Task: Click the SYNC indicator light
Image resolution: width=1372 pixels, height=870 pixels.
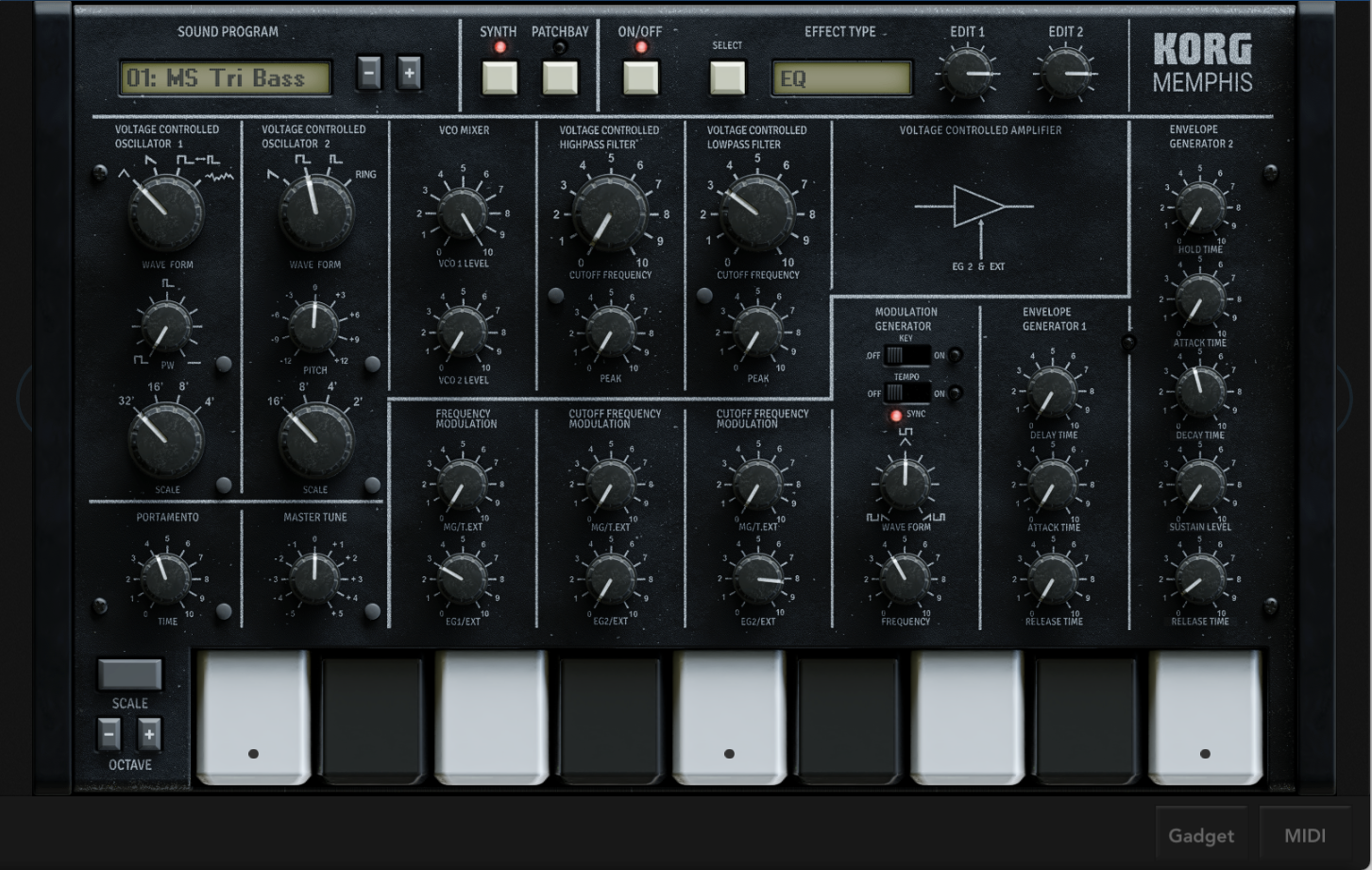Action: pyautogui.click(x=896, y=415)
